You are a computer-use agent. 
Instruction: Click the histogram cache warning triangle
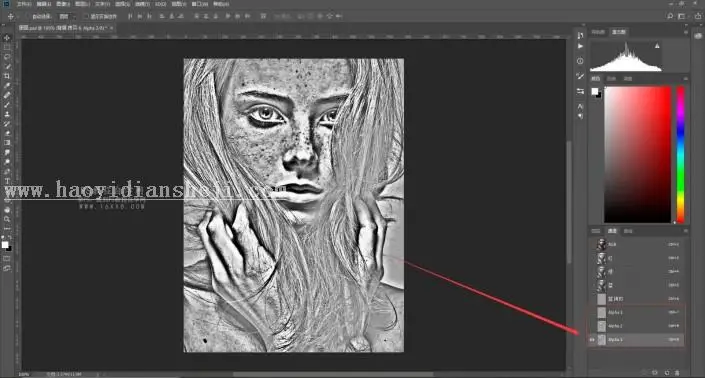657,46
